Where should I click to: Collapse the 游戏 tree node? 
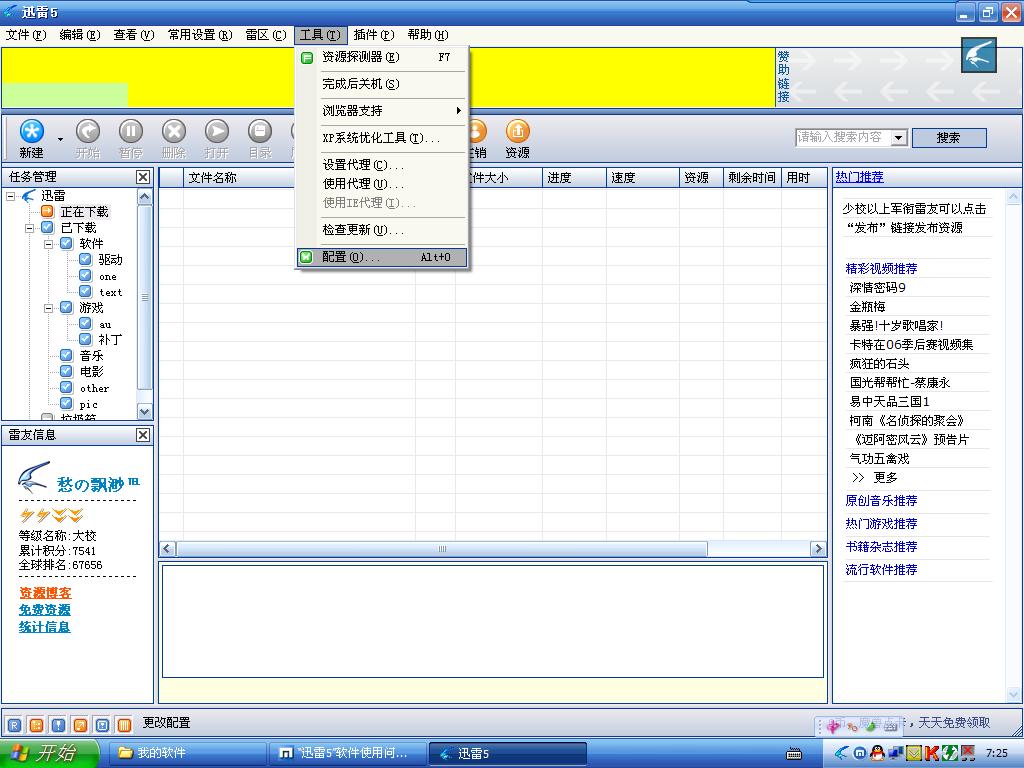pos(48,308)
